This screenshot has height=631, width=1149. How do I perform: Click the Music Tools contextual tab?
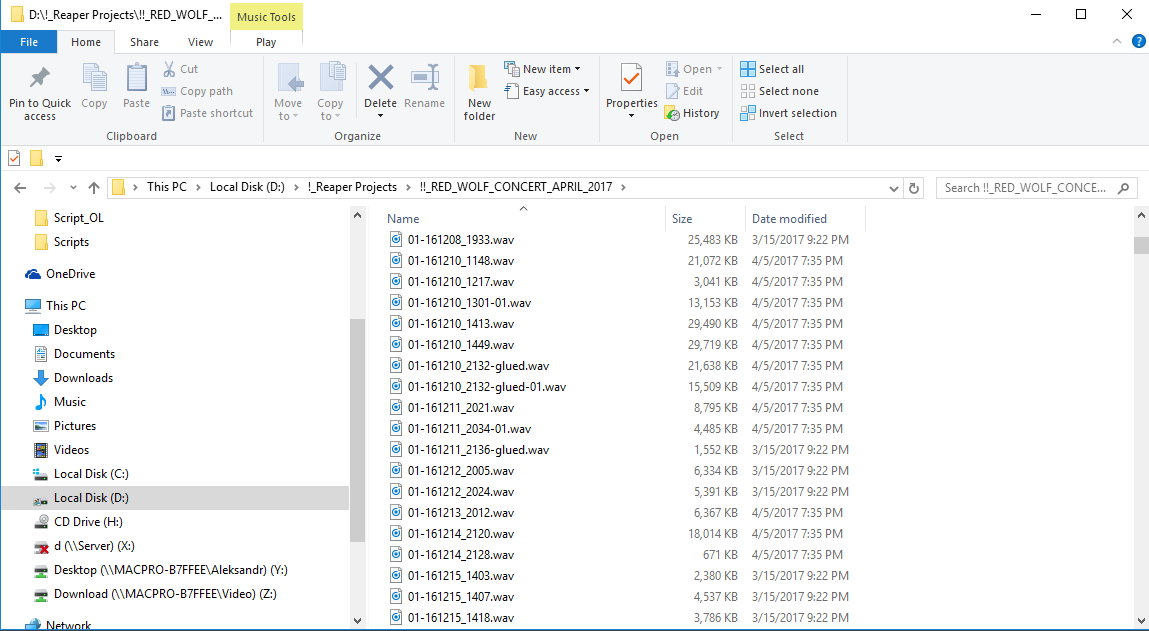266,17
